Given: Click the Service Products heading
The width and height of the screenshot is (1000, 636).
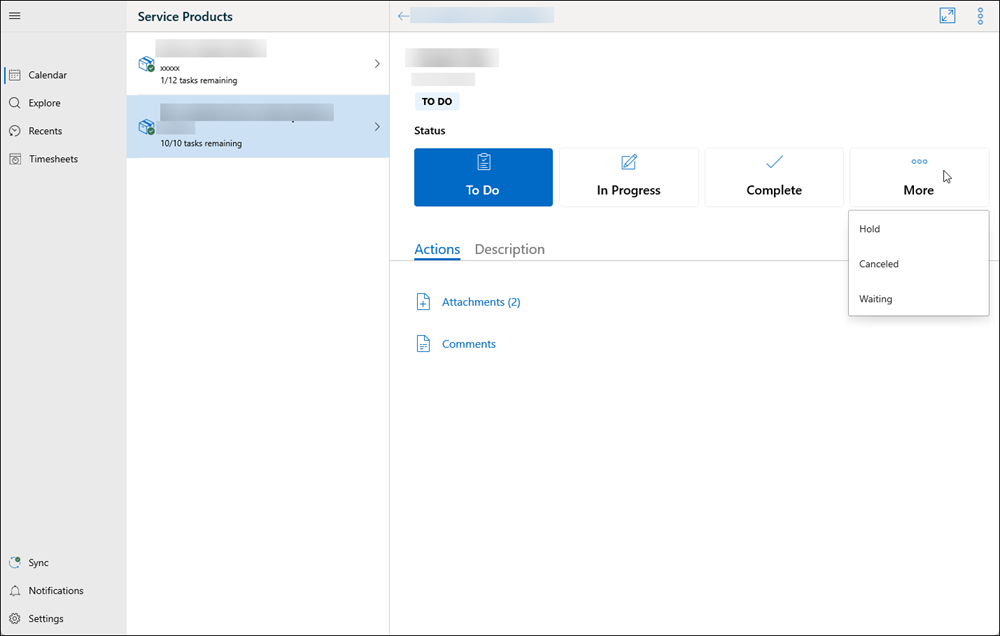Looking at the screenshot, I should pyautogui.click(x=185, y=17).
